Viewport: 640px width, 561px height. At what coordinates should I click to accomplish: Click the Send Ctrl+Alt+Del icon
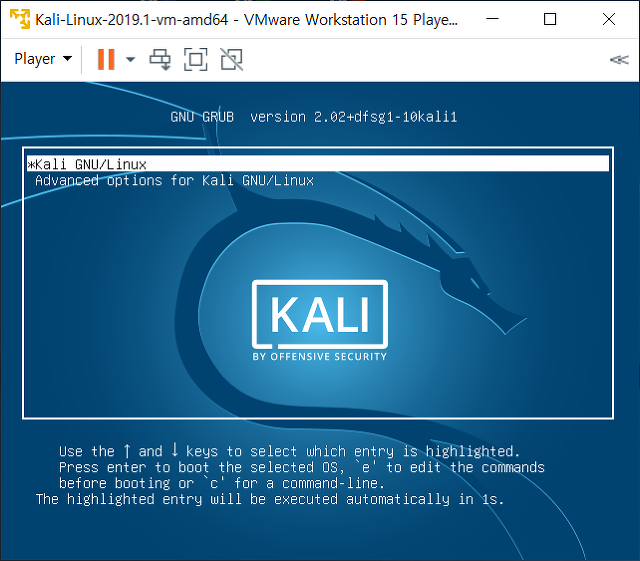(x=160, y=60)
